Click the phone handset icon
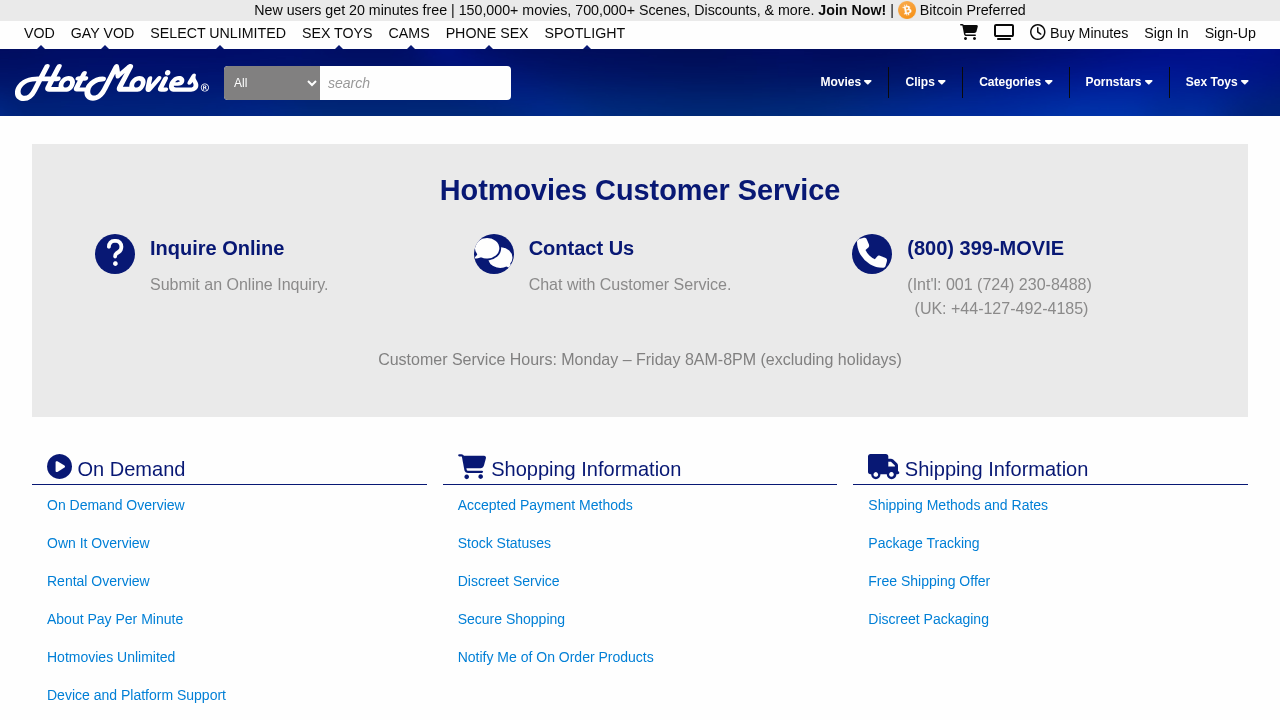Image resolution: width=1280 pixels, height=720 pixels. (x=872, y=254)
